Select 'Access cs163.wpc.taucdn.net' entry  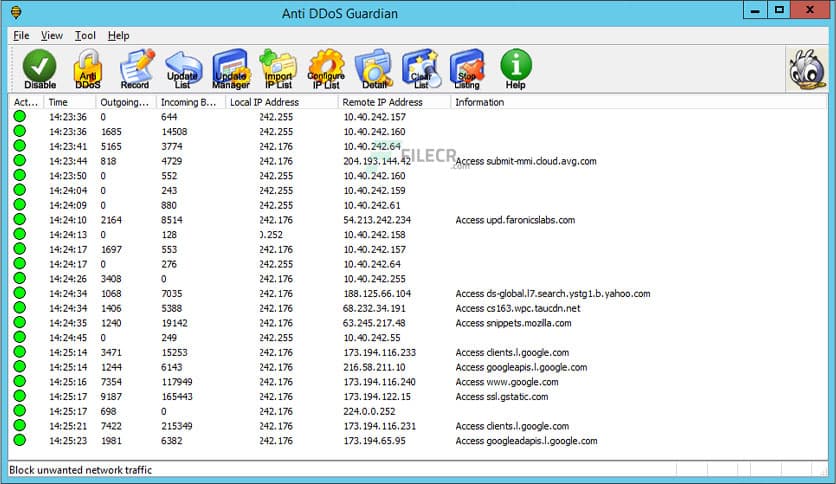(x=518, y=309)
